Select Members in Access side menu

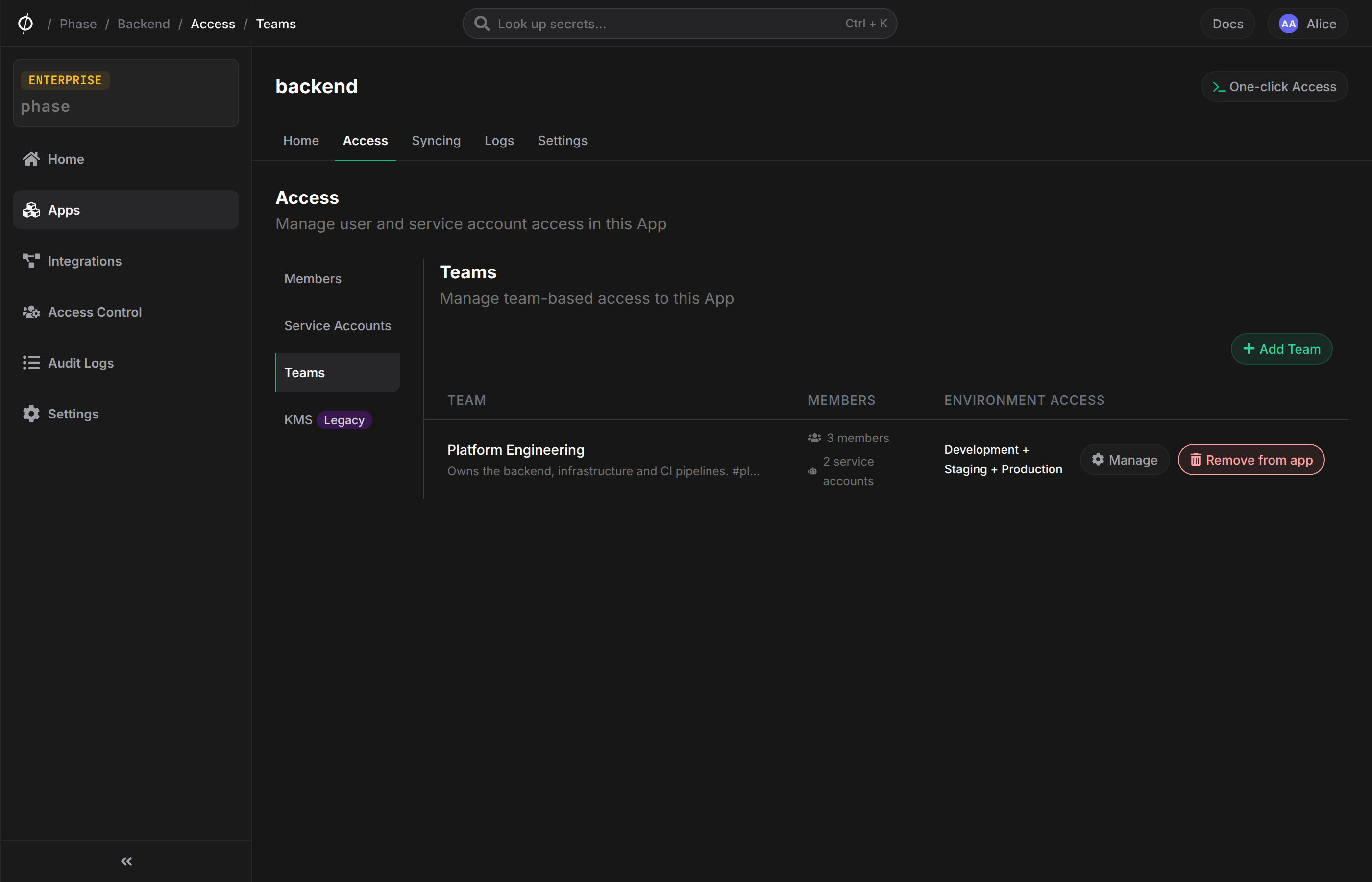click(337, 278)
